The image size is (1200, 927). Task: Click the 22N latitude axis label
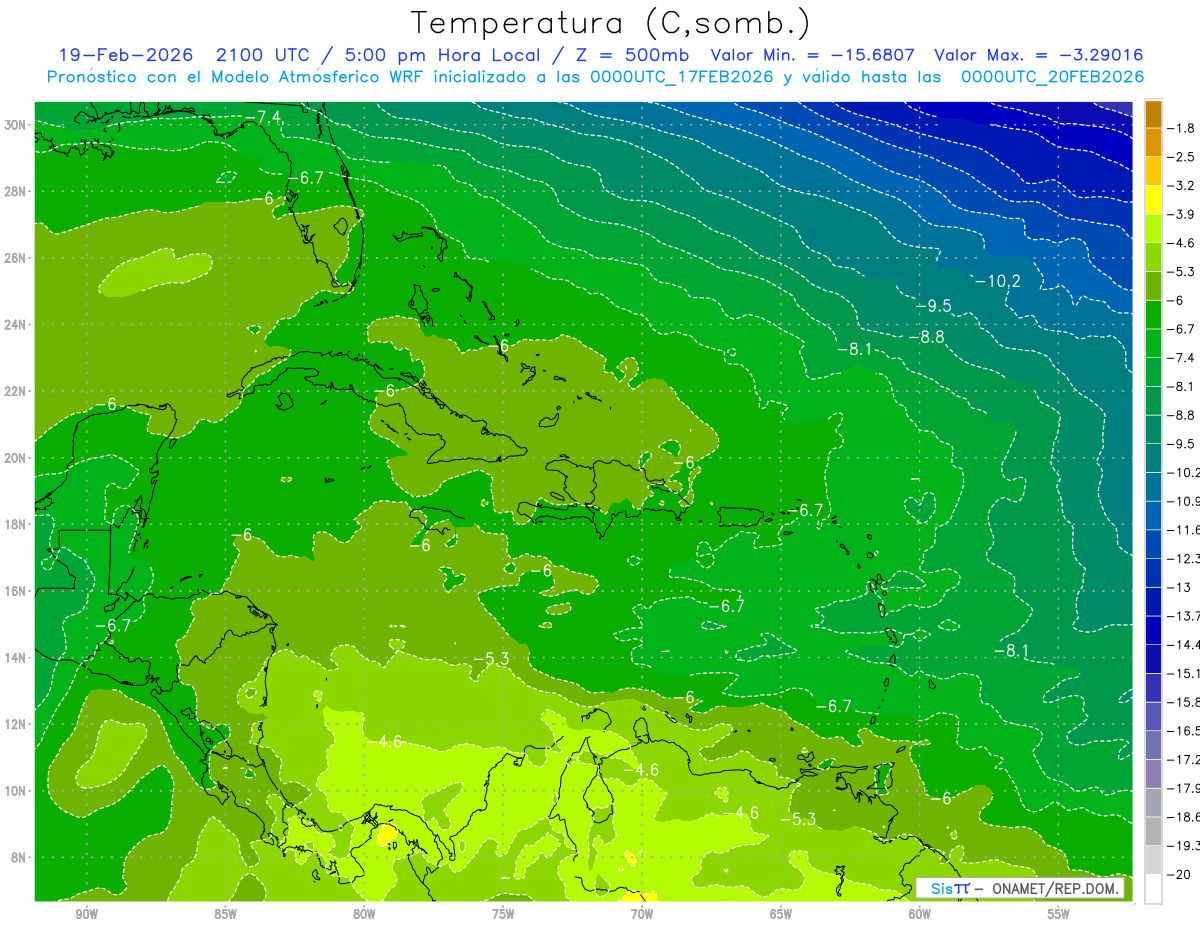17,391
